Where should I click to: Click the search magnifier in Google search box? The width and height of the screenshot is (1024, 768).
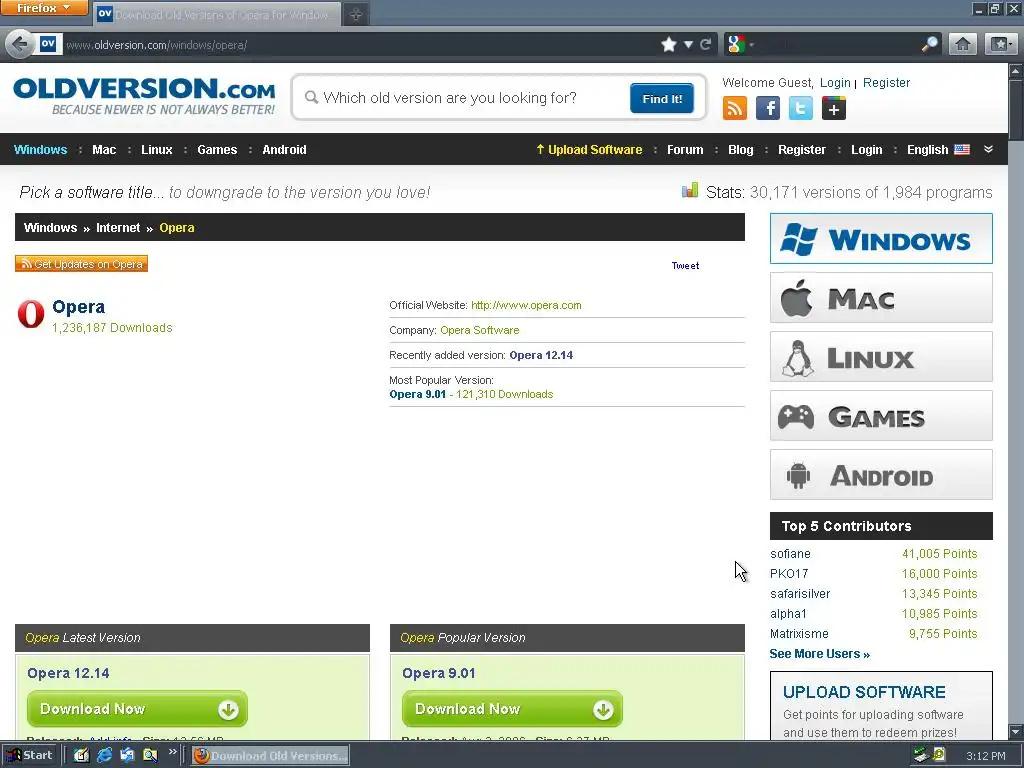tap(929, 44)
